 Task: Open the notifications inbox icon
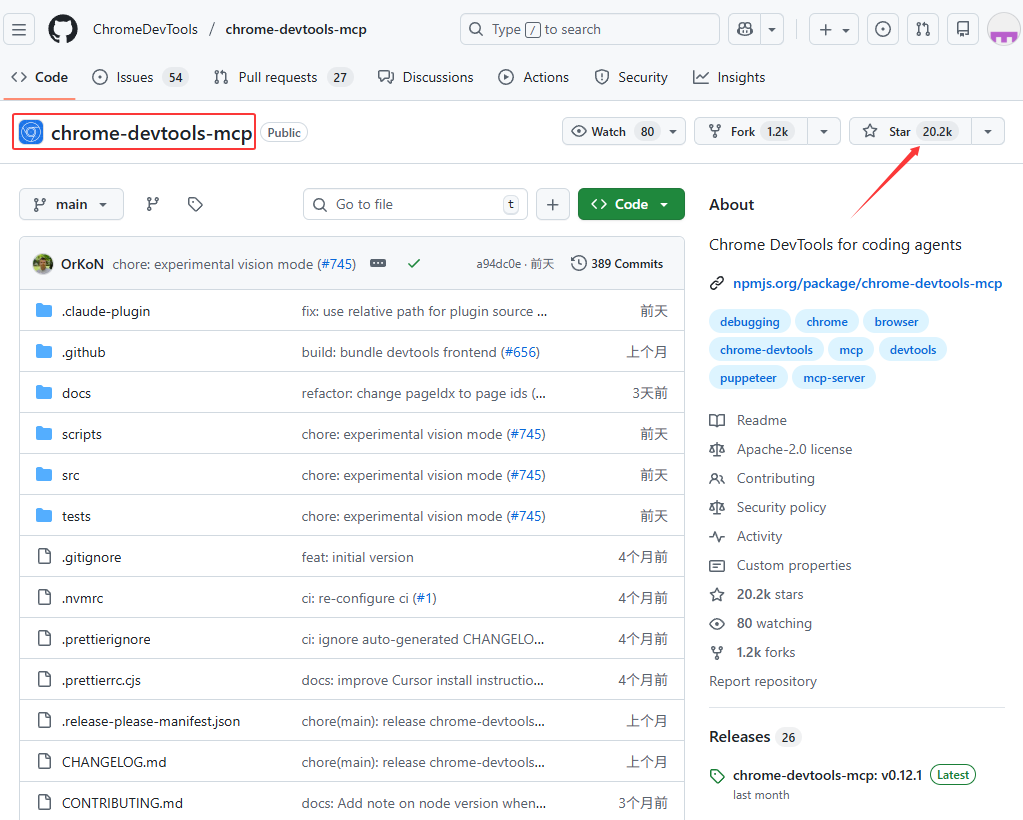pos(963,29)
